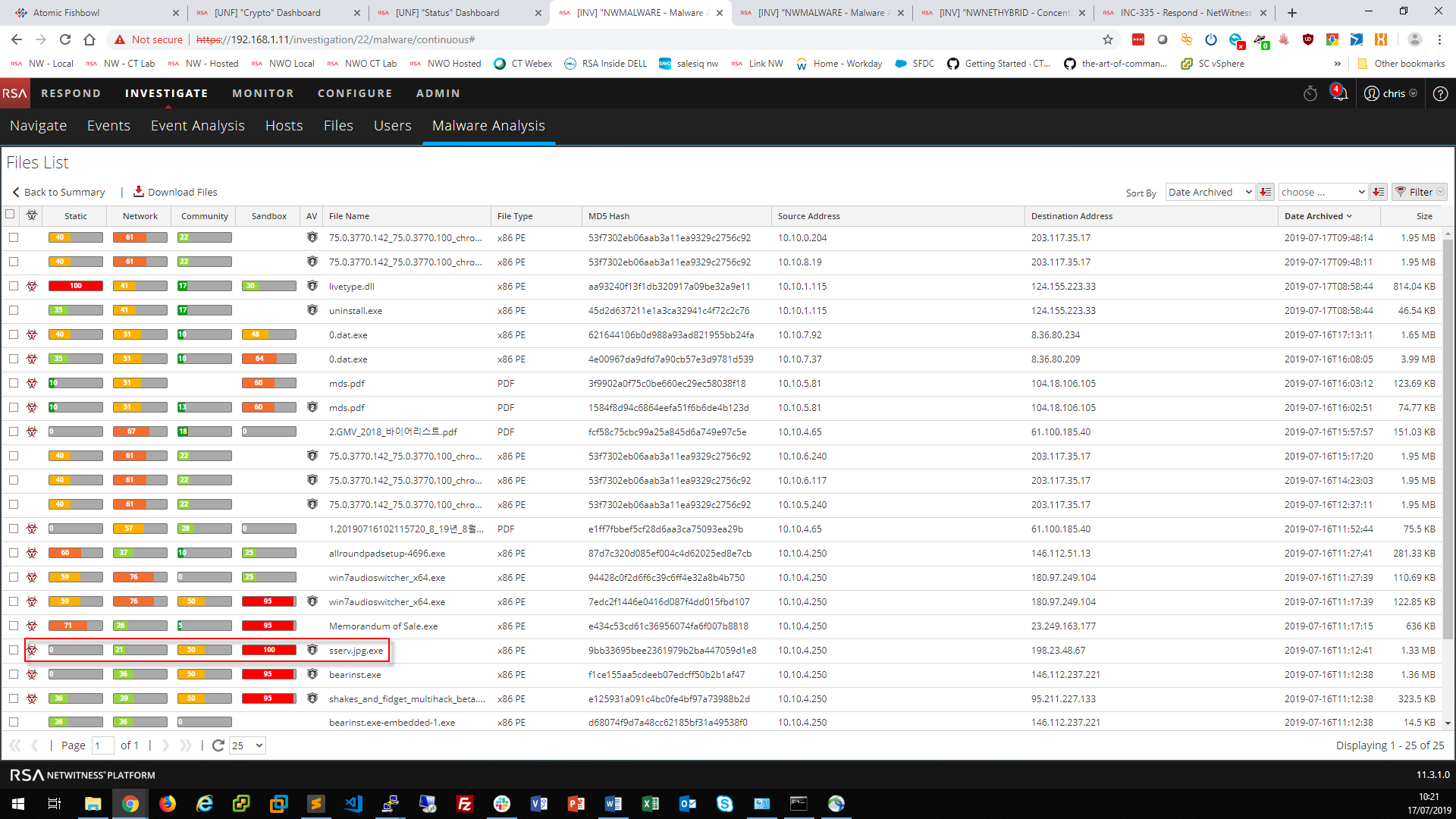Click the sort direction icon beside Date Archived
This screenshot has height=819, width=1456.
click(1265, 192)
